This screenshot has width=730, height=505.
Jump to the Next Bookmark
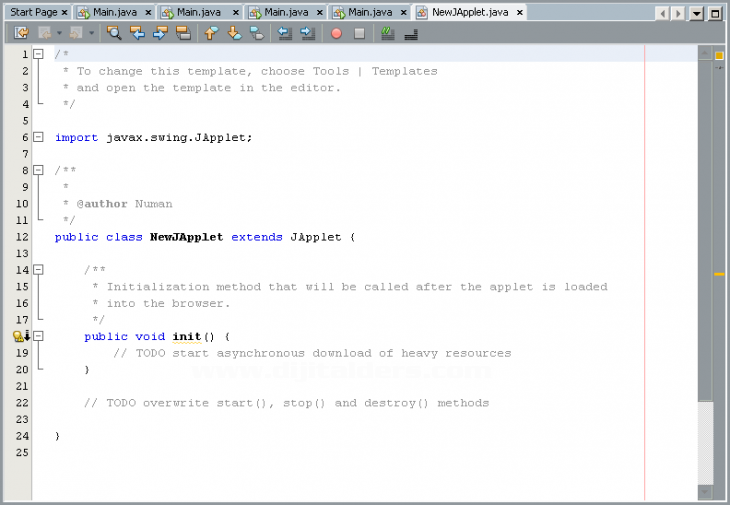pos(234,33)
